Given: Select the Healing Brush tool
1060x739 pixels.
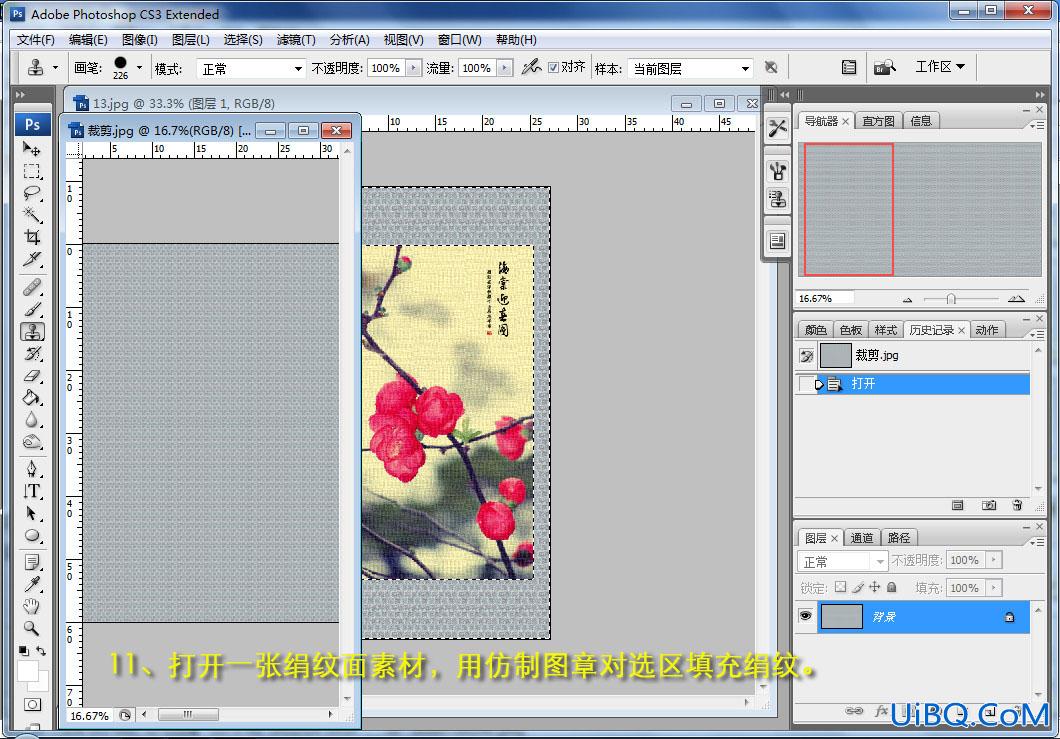Looking at the screenshot, I should tap(32, 287).
